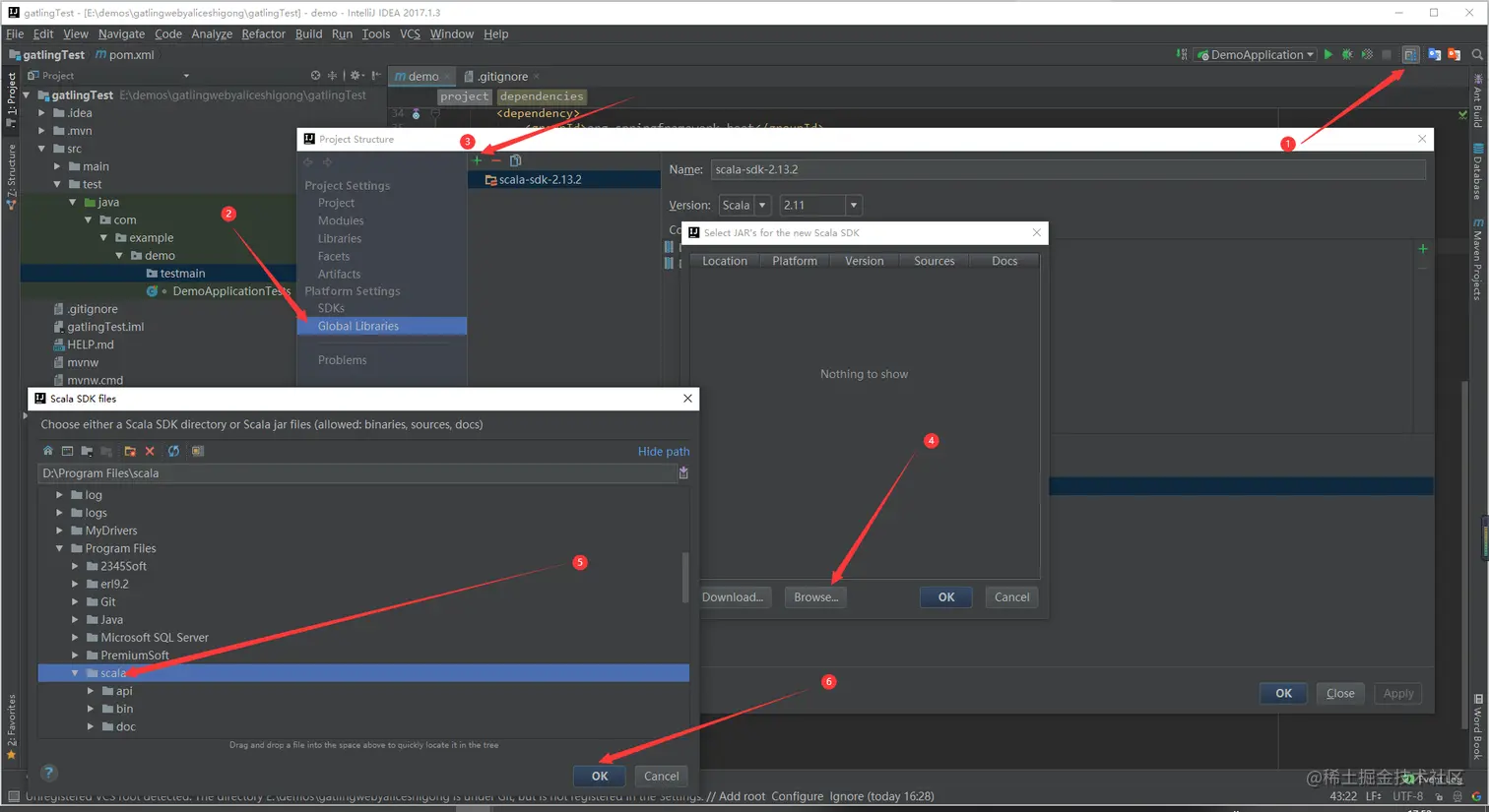Jump to project directory in file chooser
The image size is (1489, 812).
[x=87, y=451]
